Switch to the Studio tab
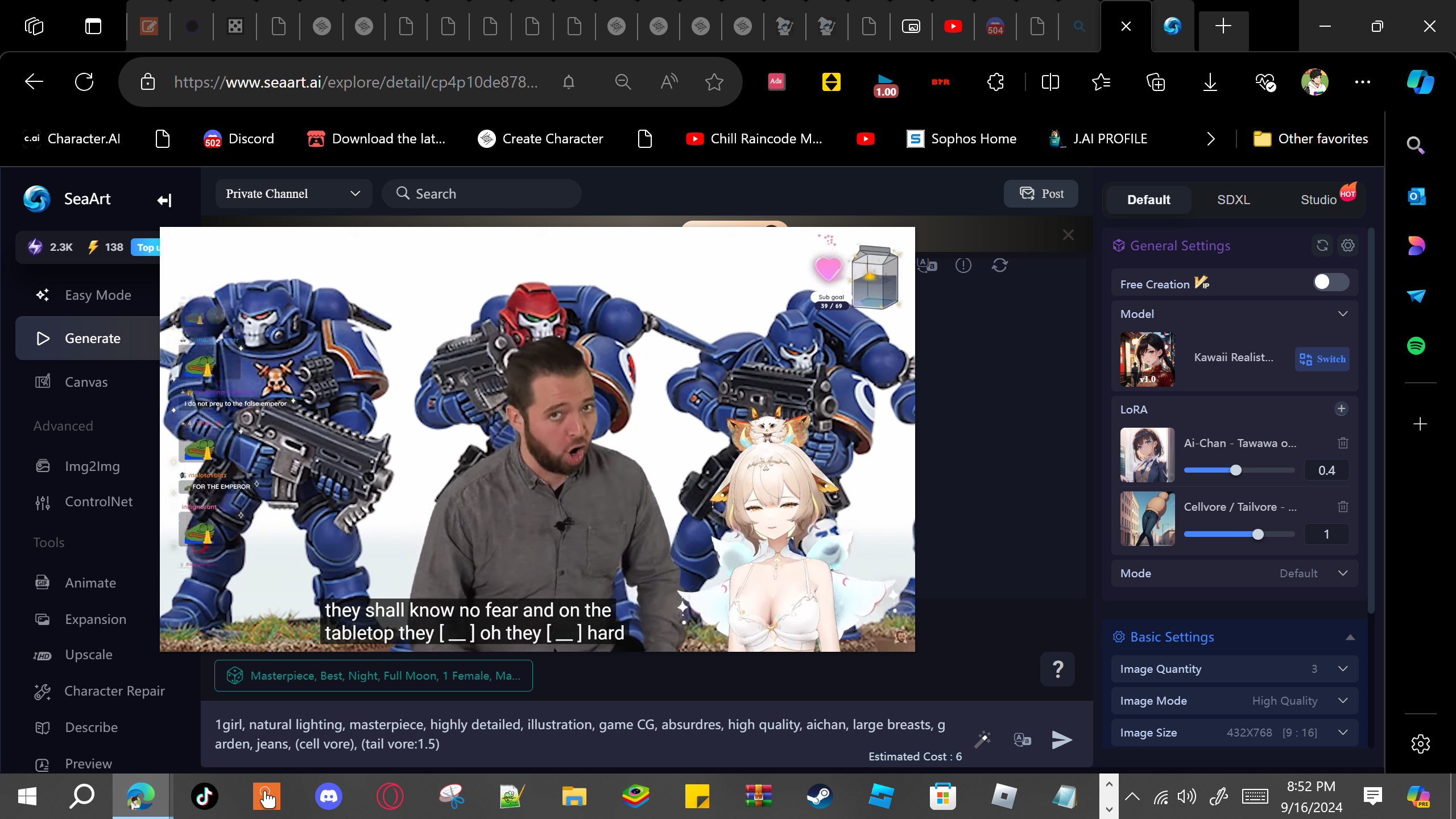1456x819 pixels. (x=1318, y=200)
